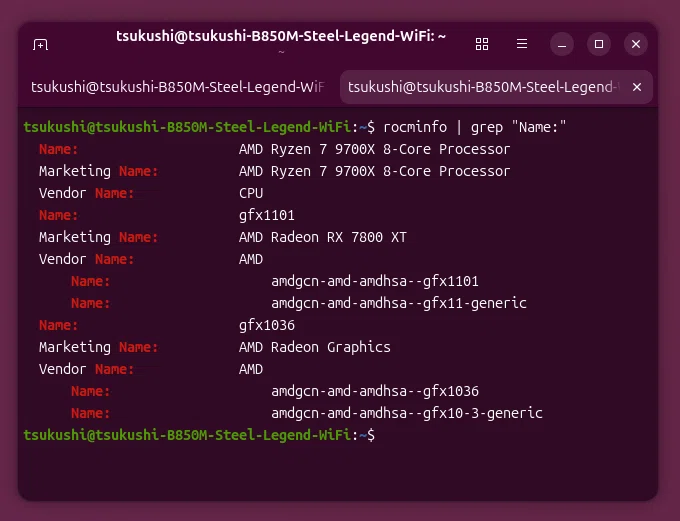The image size is (680, 521).
Task: Switch to the first terminal tab
Action: (177, 87)
